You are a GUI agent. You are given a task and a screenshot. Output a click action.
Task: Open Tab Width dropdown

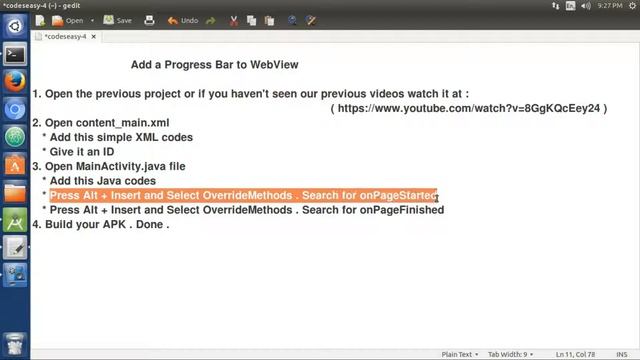511,354
